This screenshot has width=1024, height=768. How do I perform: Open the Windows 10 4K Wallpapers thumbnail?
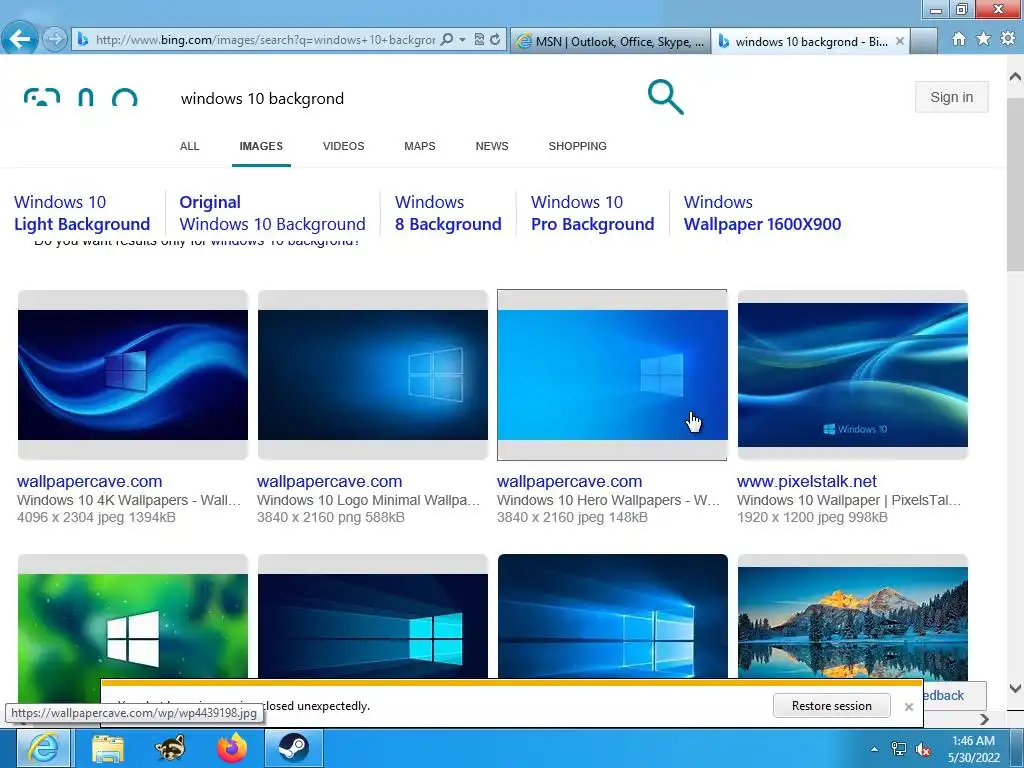coord(133,375)
